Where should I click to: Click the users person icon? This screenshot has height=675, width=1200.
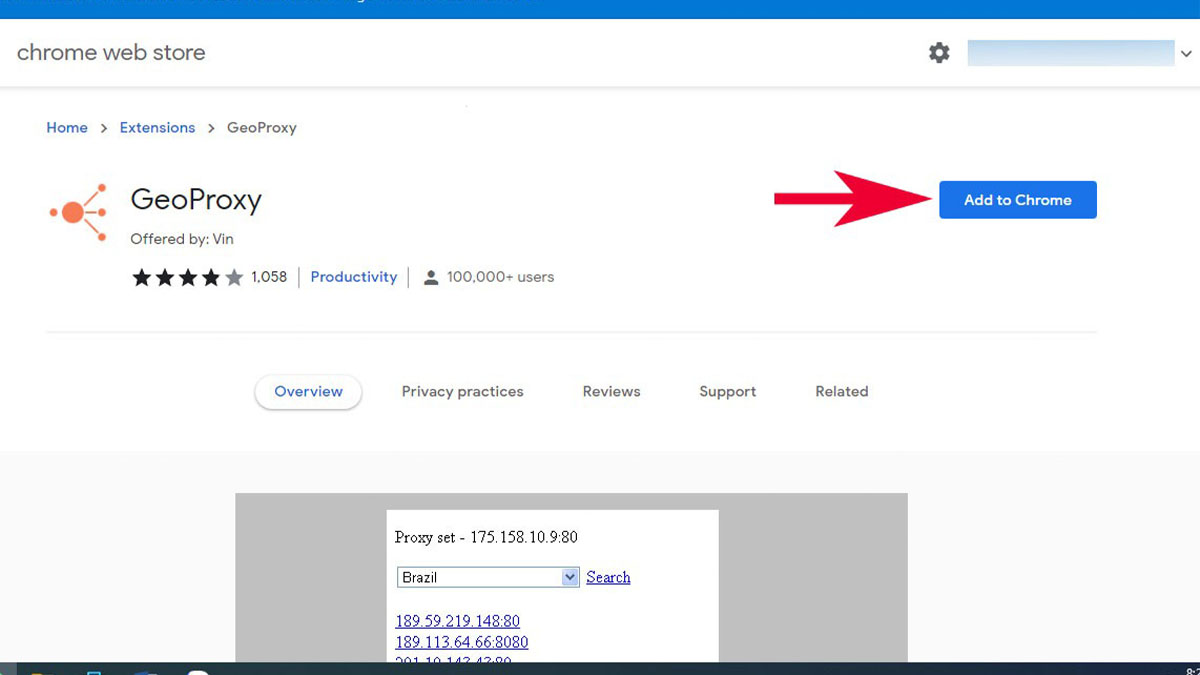tap(431, 278)
